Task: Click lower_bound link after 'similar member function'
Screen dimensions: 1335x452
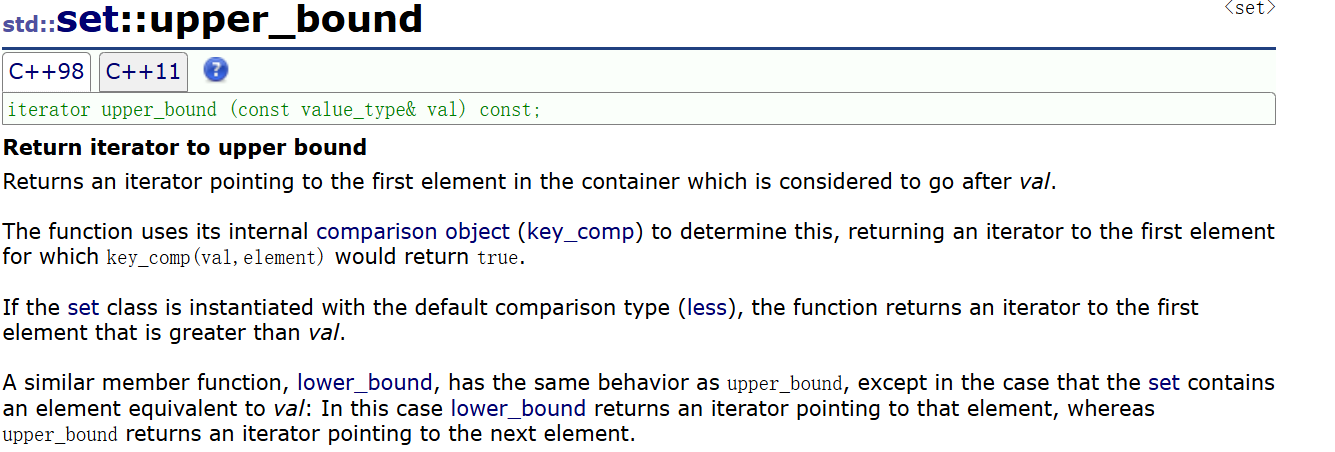Action: [x=364, y=383]
